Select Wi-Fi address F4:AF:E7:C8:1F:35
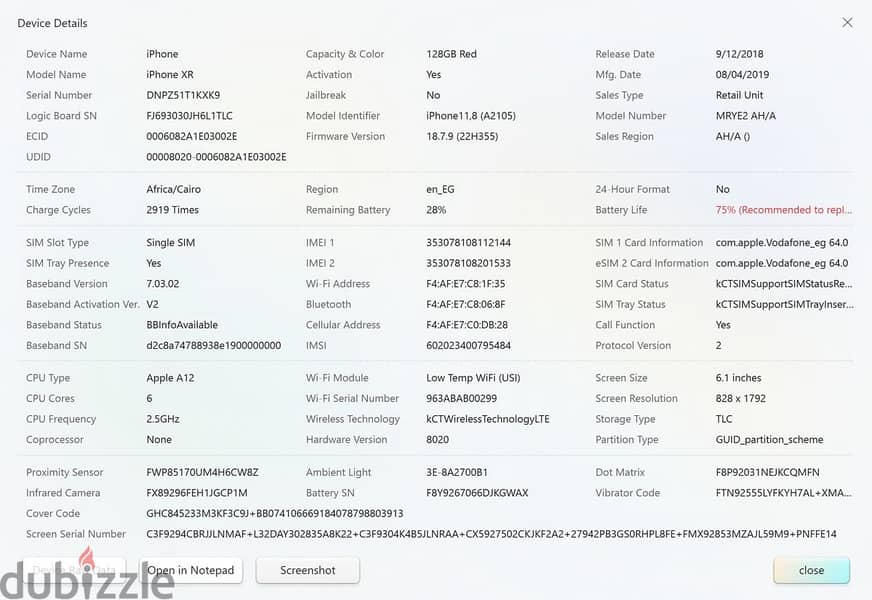 465,284
